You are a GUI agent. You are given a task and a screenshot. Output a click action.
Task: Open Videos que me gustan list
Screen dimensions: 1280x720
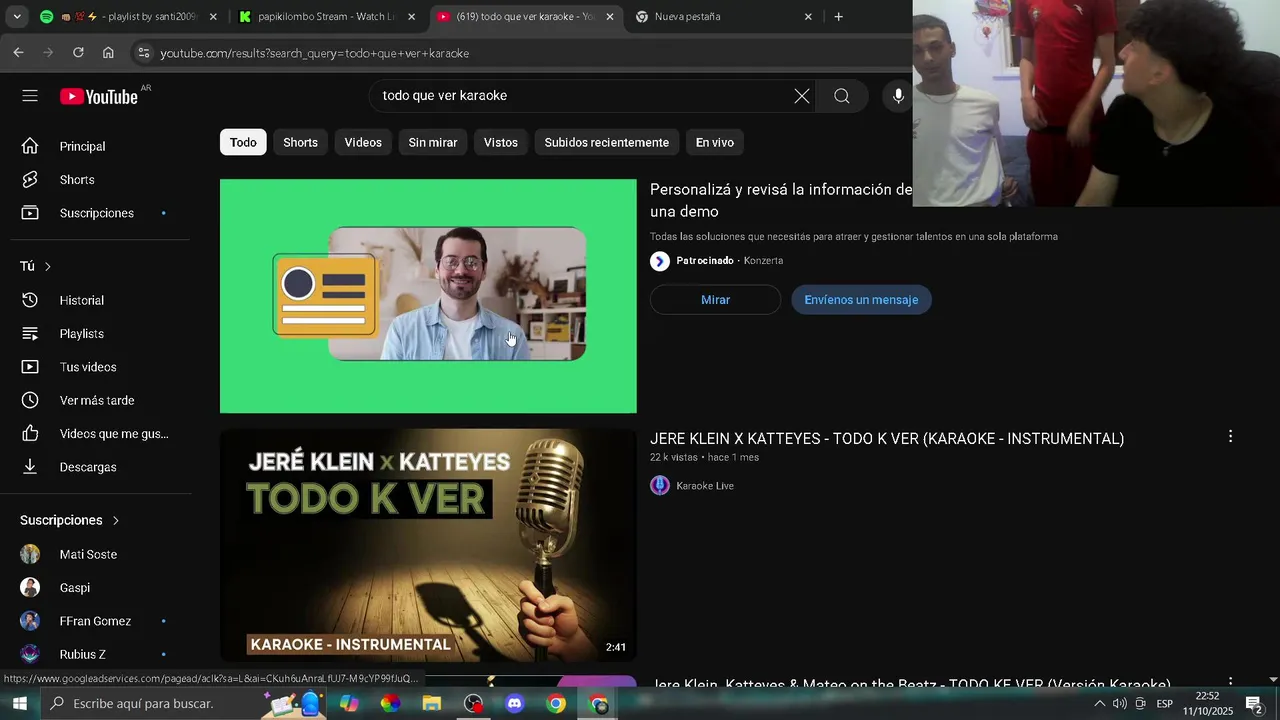pos(100,434)
